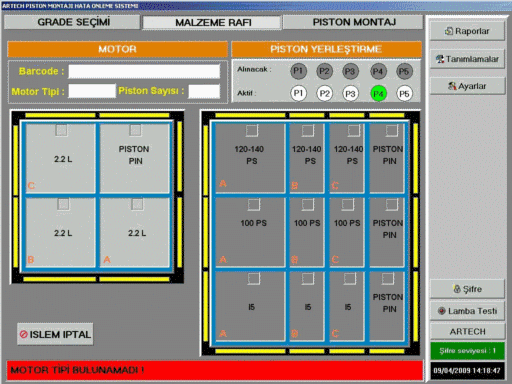Click the Alınacak P2 indicator
Viewport: 512px width, 384px height.
[x=324, y=71]
